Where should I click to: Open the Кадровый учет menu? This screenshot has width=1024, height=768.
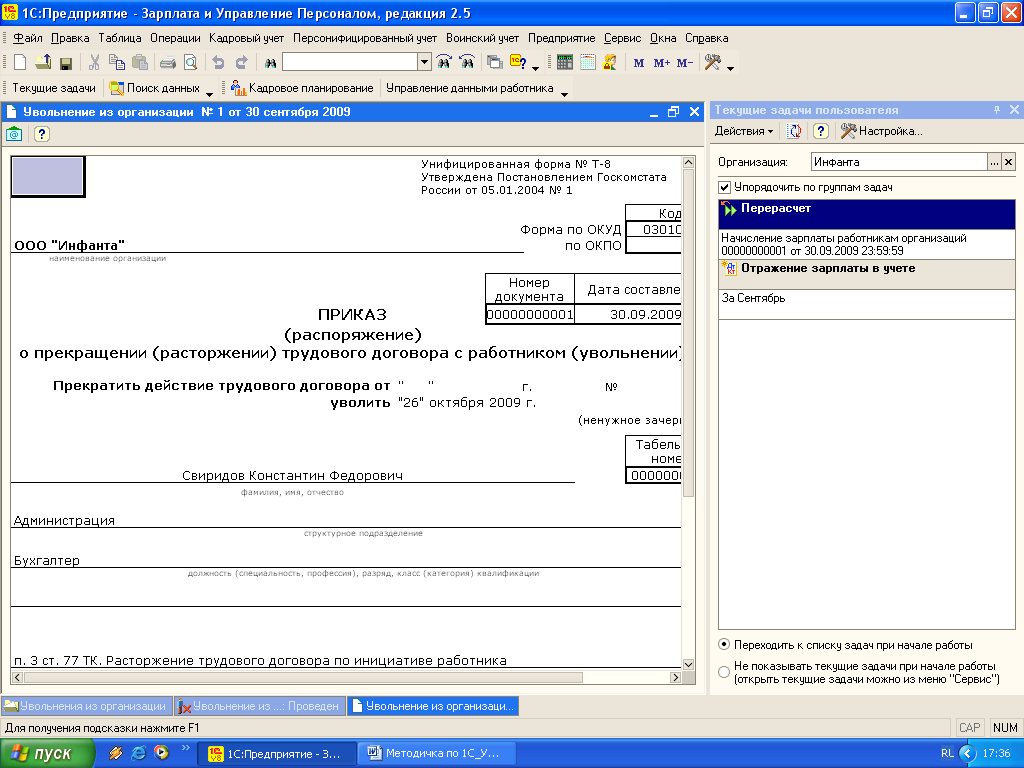(x=246, y=38)
